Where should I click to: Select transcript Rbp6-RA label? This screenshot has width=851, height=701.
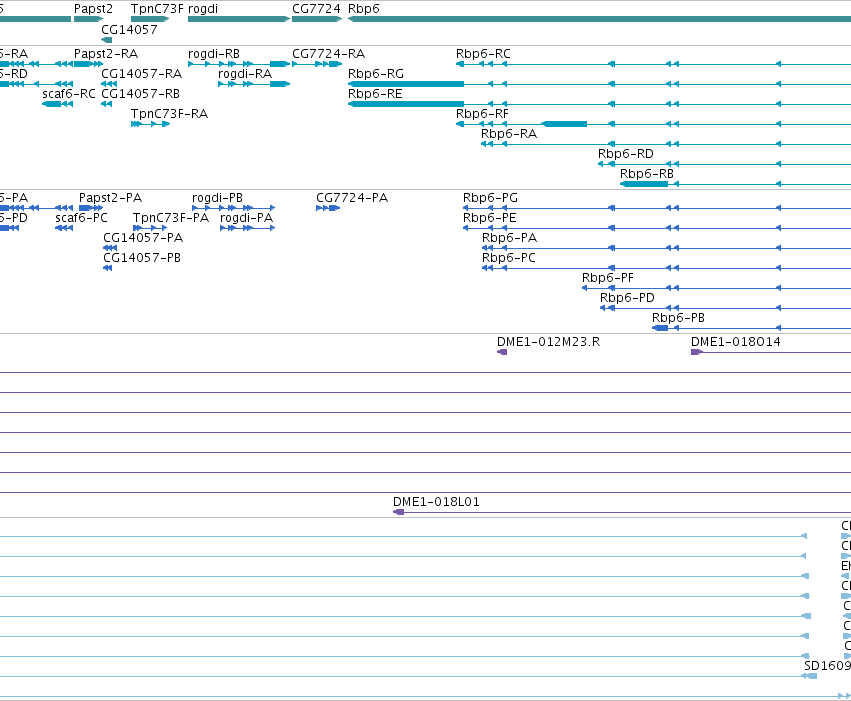pyautogui.click(x=509, y=134)
